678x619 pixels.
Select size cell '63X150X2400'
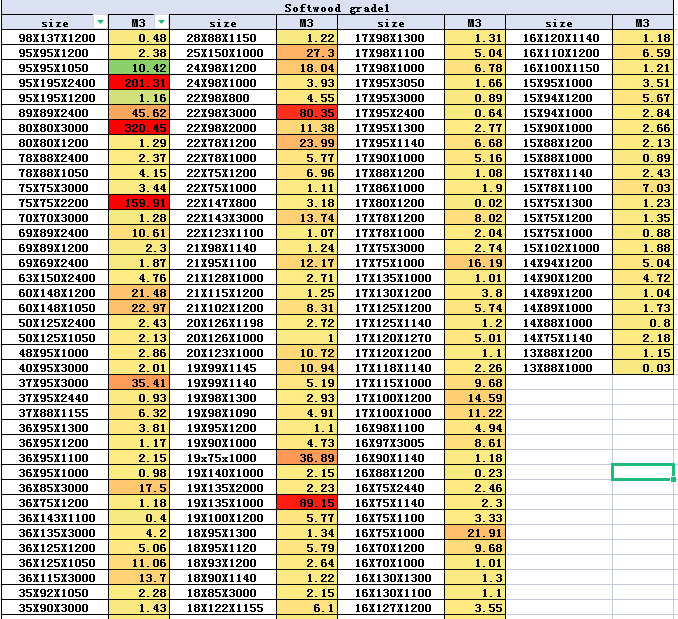point(55,278)
